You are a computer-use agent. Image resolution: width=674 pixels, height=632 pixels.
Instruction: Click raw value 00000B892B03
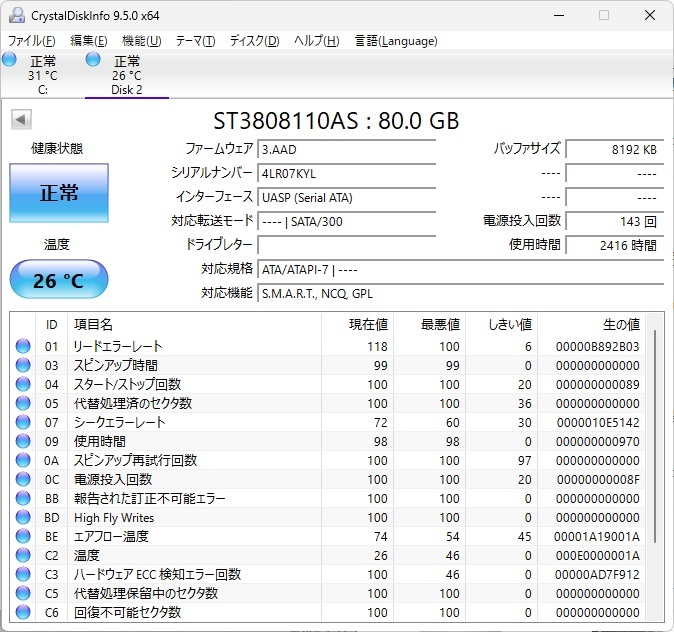coord(597,347)
